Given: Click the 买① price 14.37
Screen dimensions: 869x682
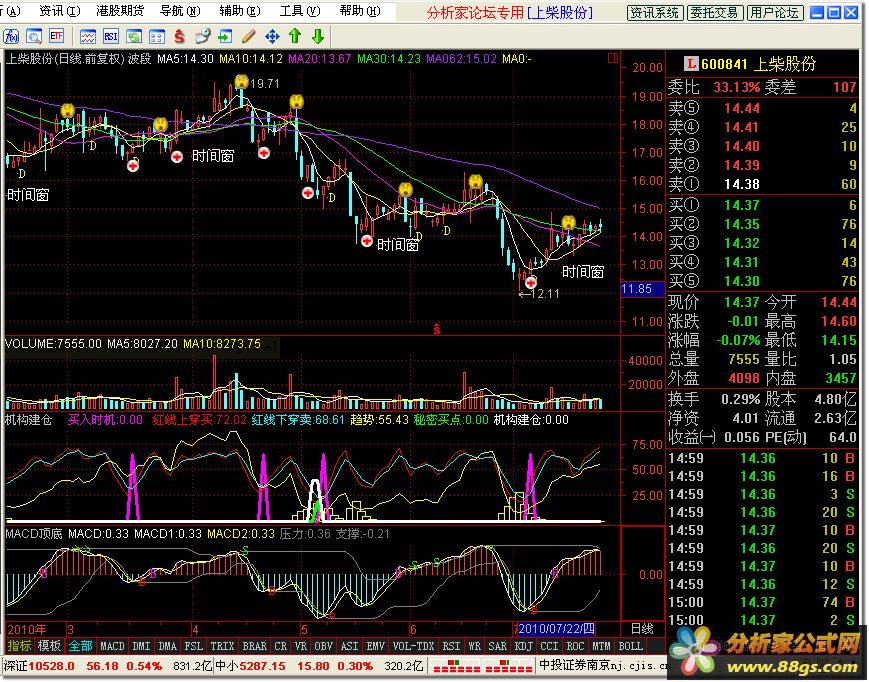Looking at the screenshot, I should pos(742,206).
